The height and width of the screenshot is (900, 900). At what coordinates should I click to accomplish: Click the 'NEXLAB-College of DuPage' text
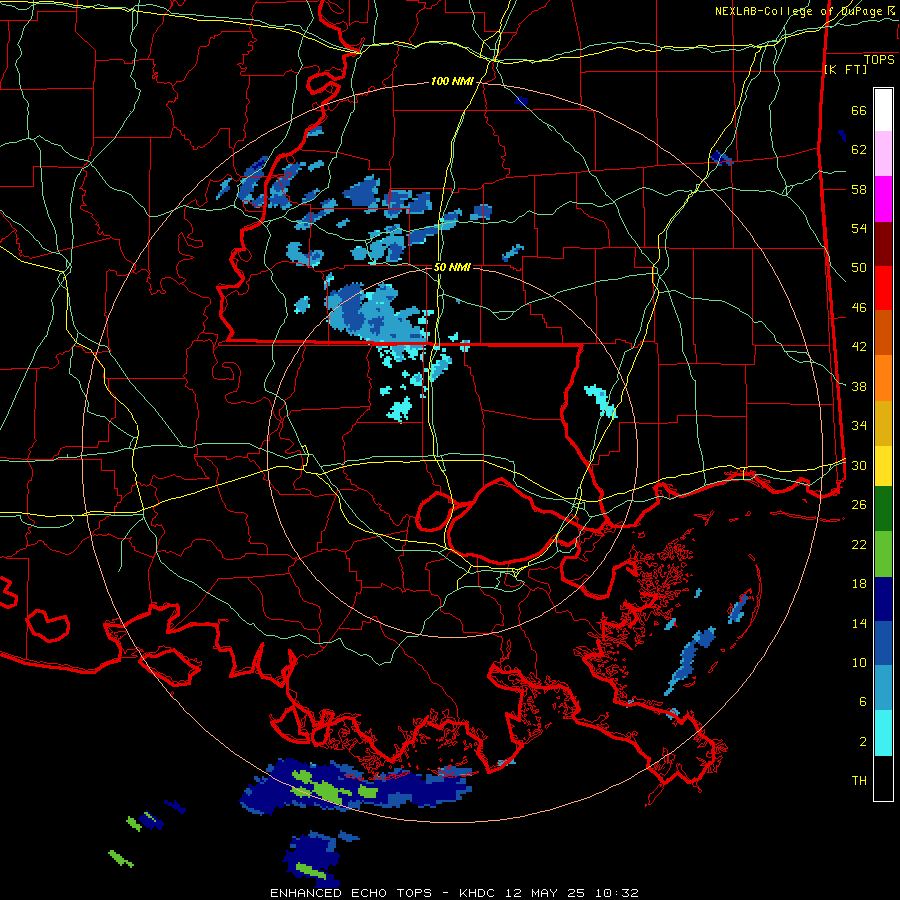[800, 11]
